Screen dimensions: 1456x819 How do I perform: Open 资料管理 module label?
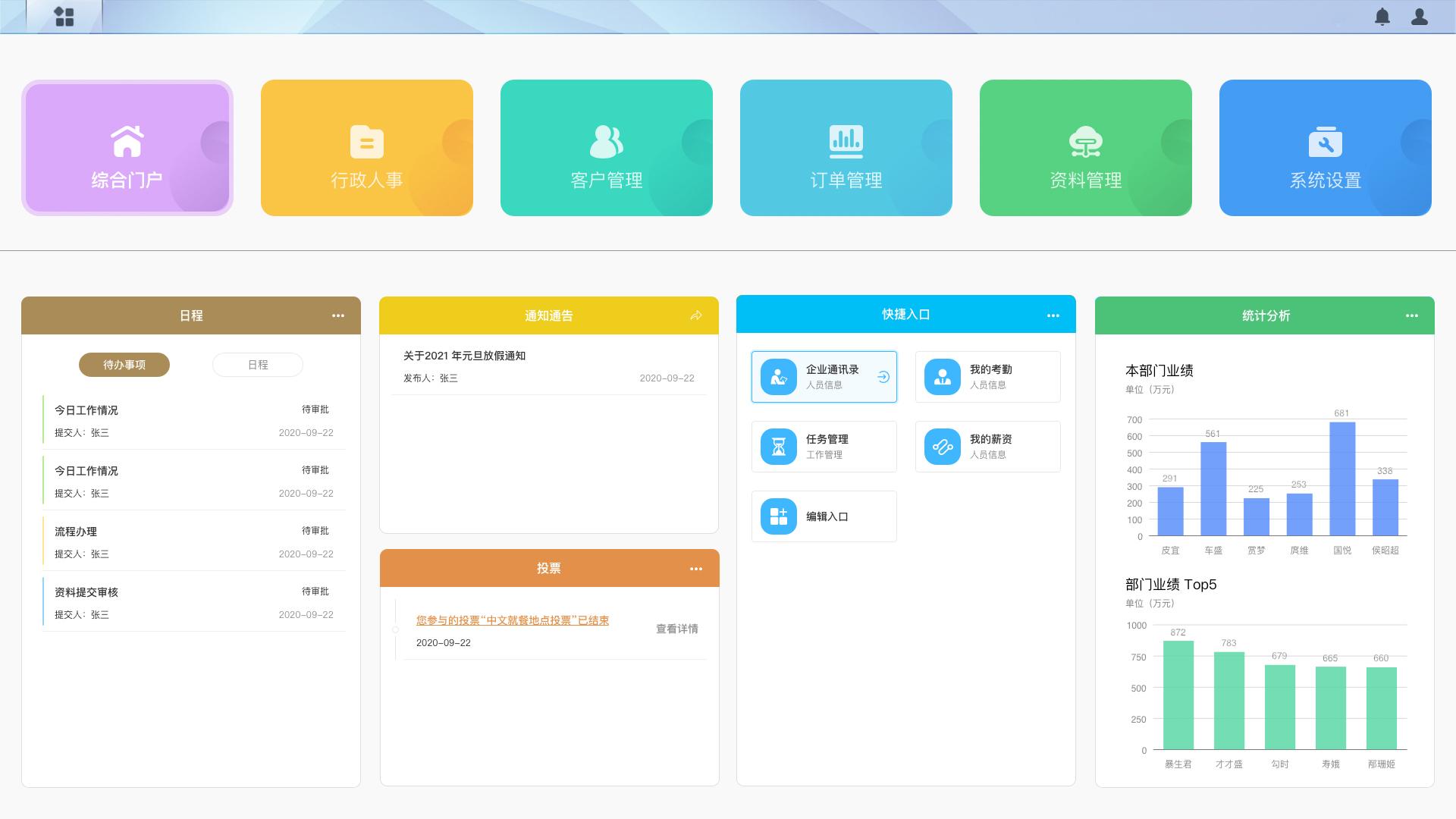[x=1086, y=180]
